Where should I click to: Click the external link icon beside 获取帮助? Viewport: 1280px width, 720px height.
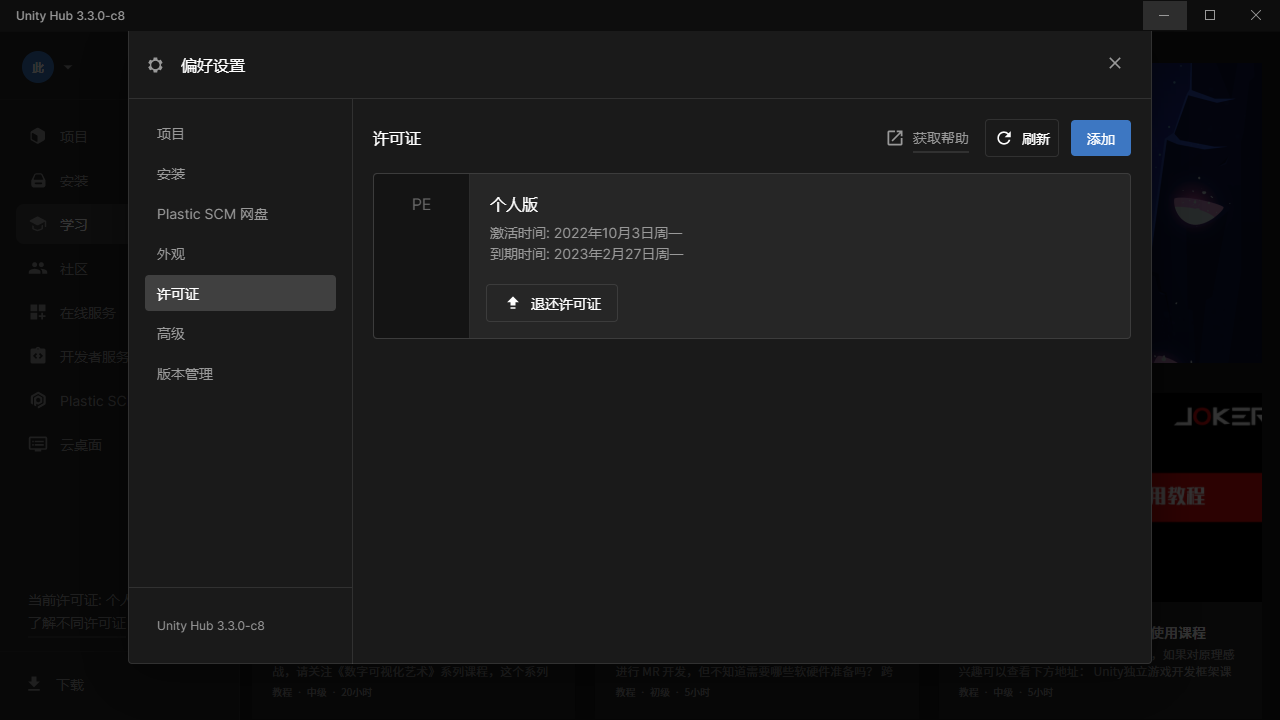[x=895, y=138]
